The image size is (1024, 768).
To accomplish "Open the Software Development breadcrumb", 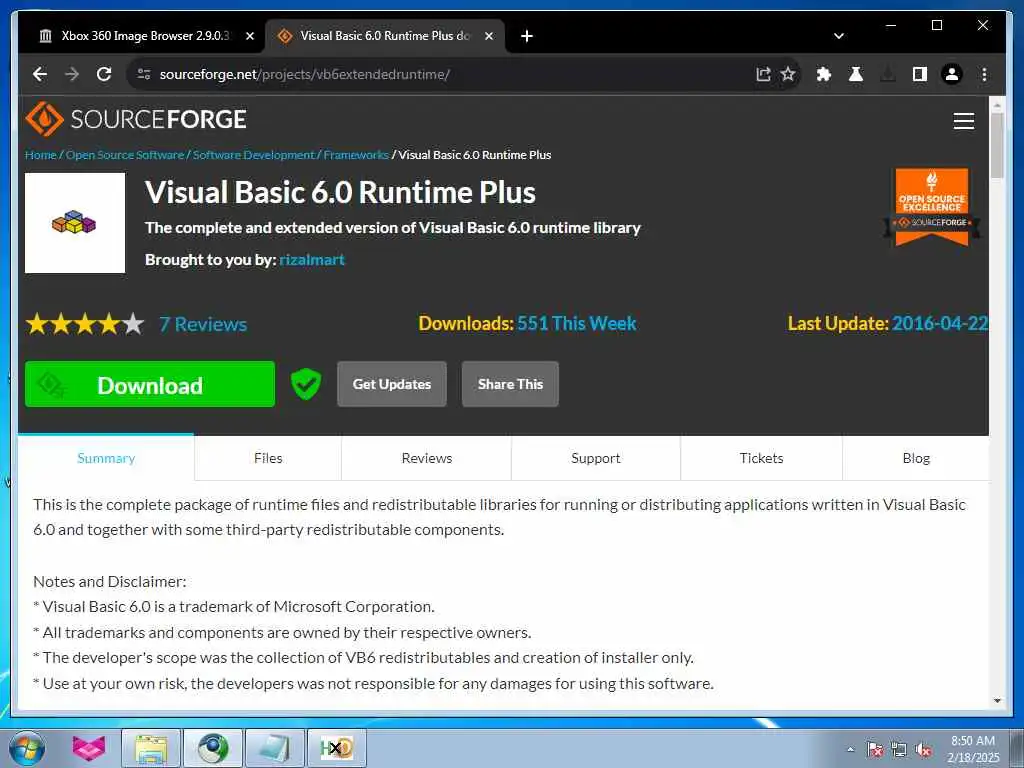I will point(253,155).
